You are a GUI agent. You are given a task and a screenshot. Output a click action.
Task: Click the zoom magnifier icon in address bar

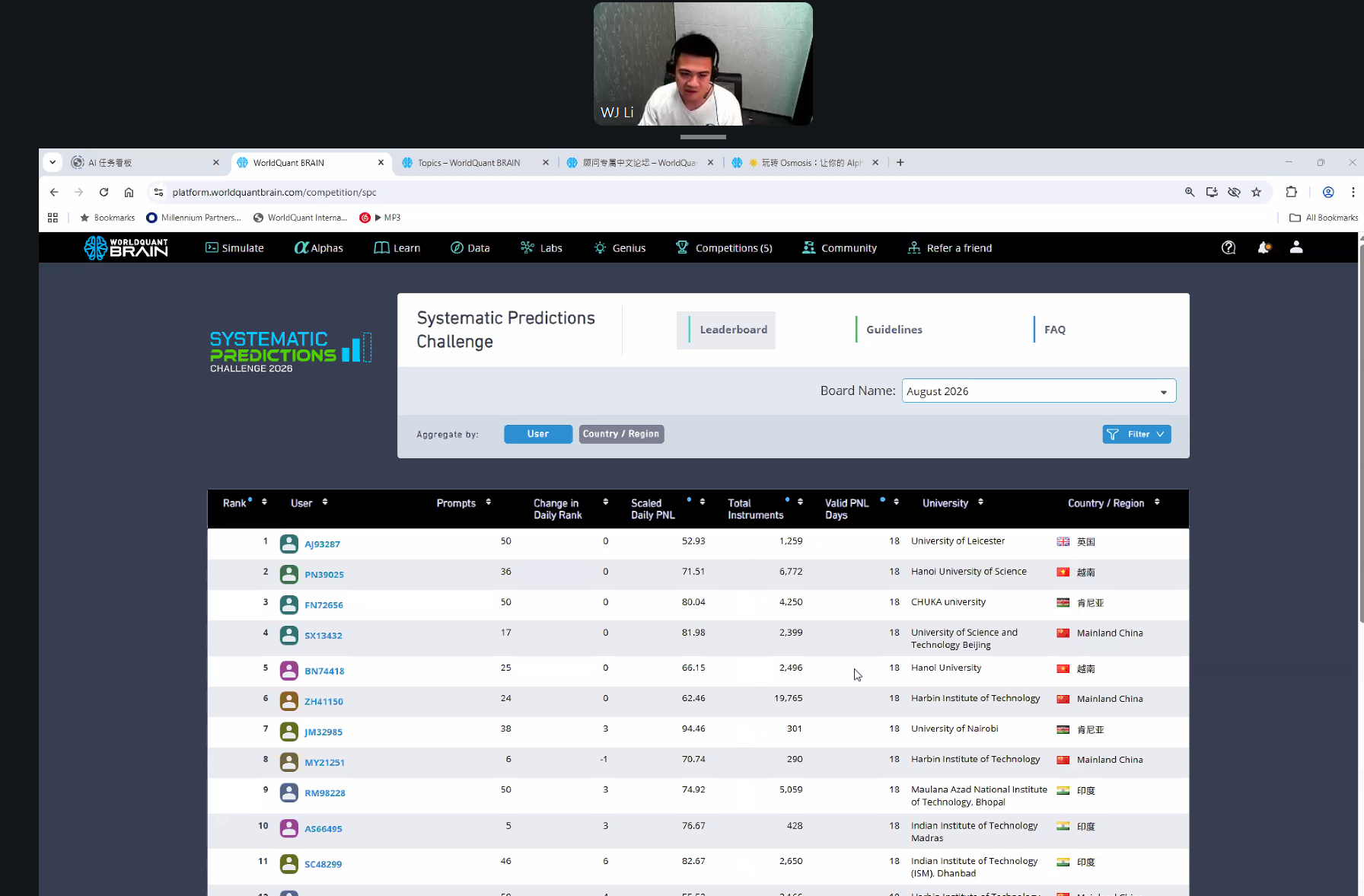tap(1190, 192)
